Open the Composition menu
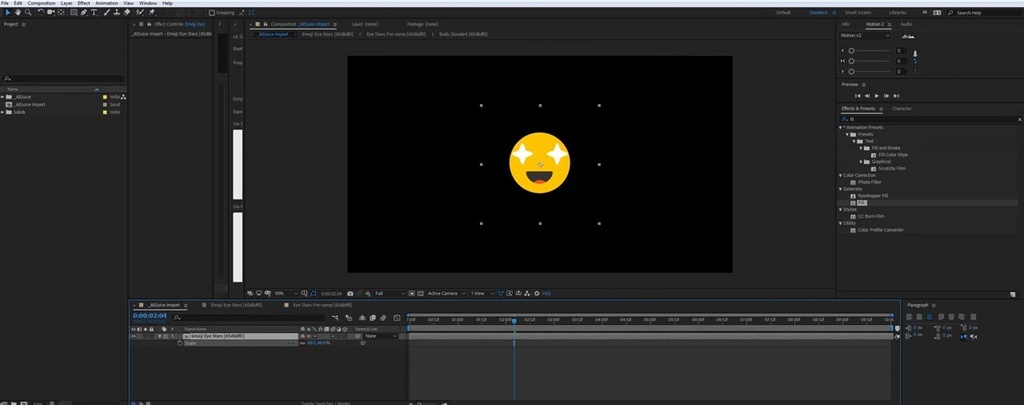 [x=42, y=3]
